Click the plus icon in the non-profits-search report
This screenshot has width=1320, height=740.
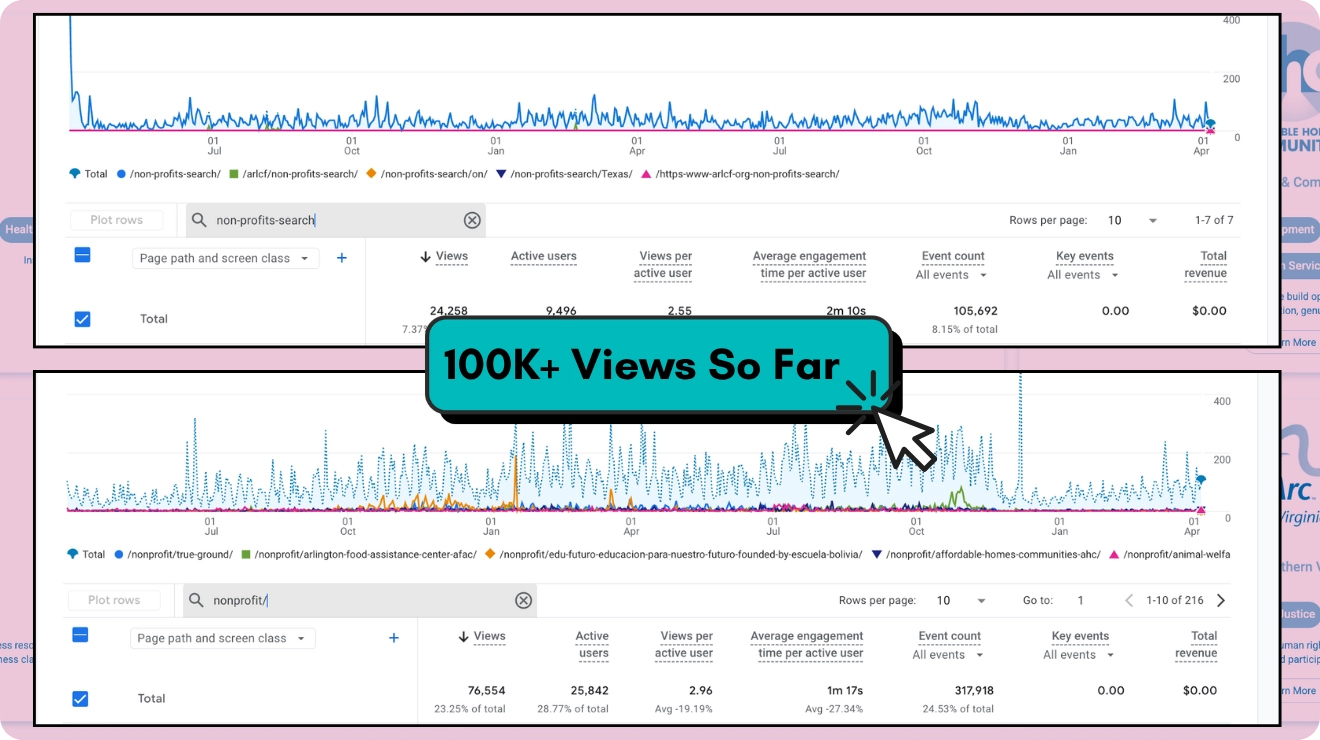point(341,258)
